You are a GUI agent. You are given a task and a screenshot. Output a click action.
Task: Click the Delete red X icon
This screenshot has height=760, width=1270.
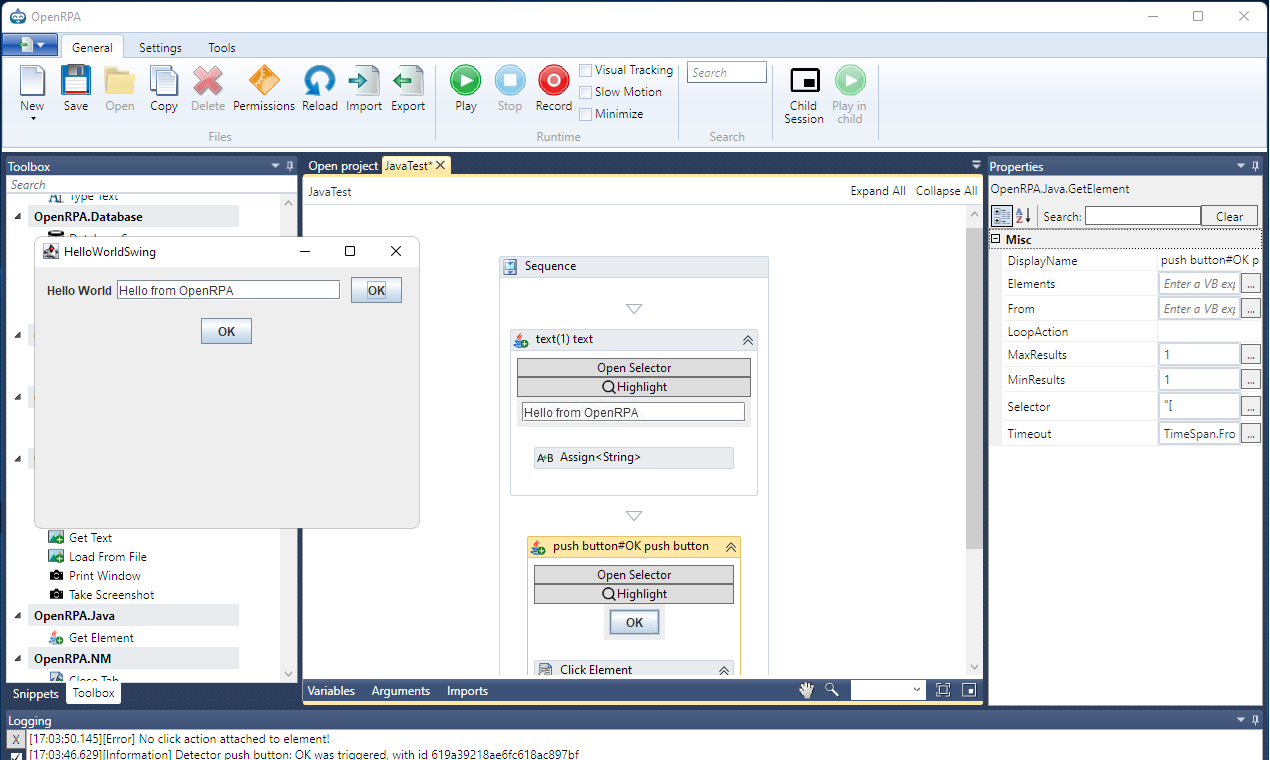pos(208,89)
